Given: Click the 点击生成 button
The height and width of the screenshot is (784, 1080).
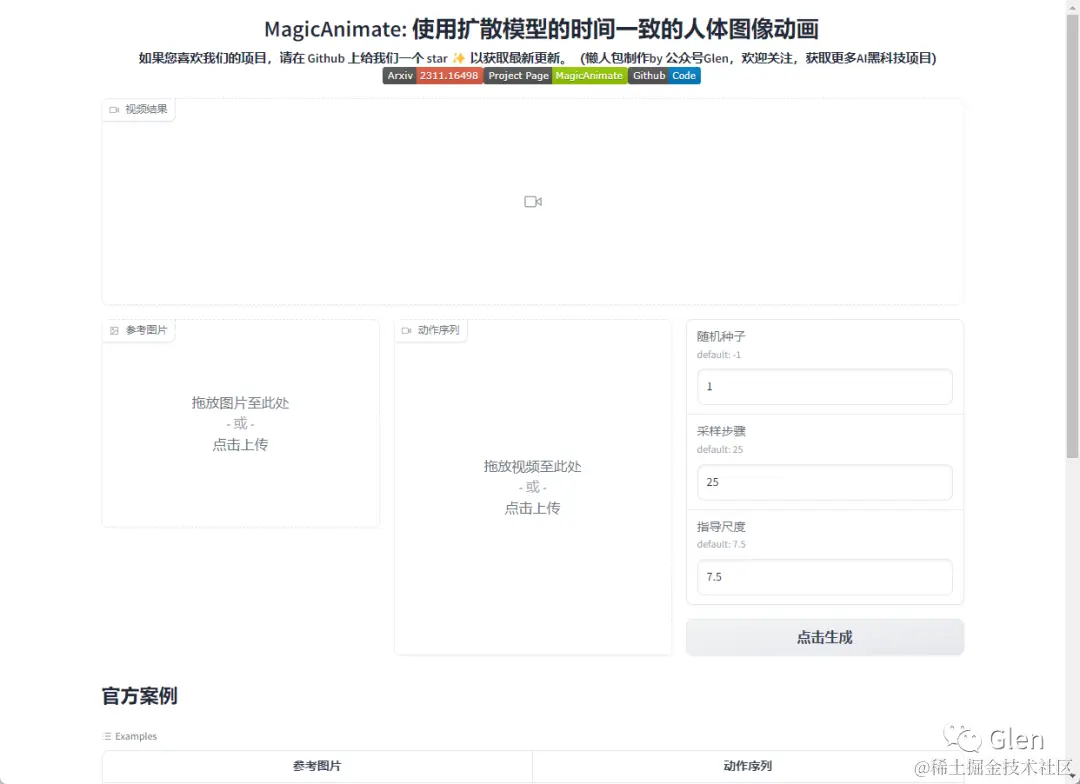Looking at the screenshot, I should [824, 637].
